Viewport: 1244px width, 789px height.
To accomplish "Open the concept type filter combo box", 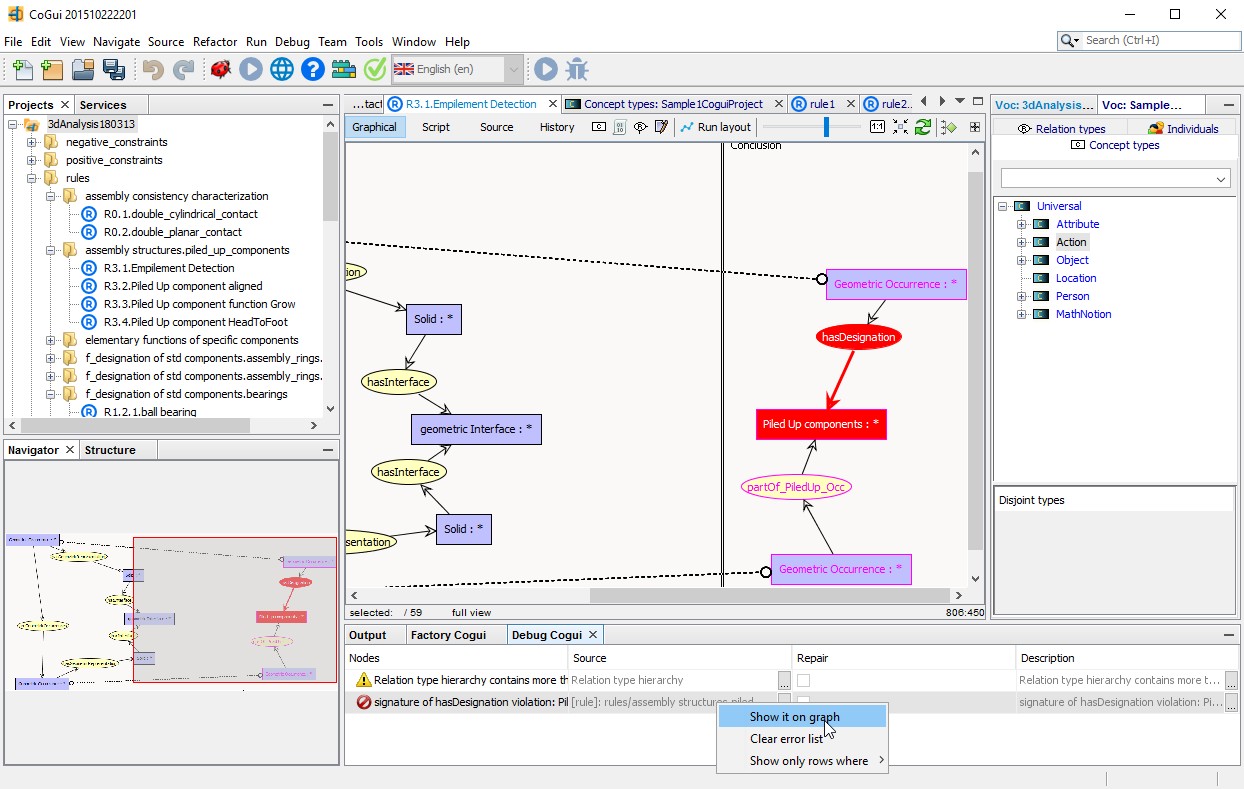I will pyautogui.click(x=1117, y=178).
